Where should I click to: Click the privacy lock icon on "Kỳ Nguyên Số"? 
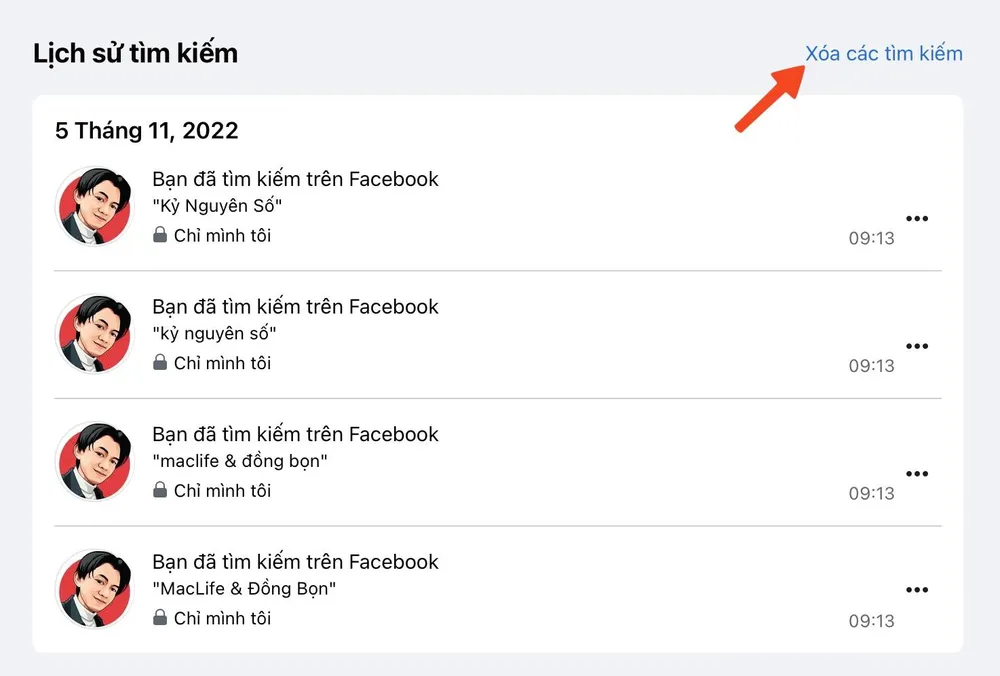click(160, 235)
